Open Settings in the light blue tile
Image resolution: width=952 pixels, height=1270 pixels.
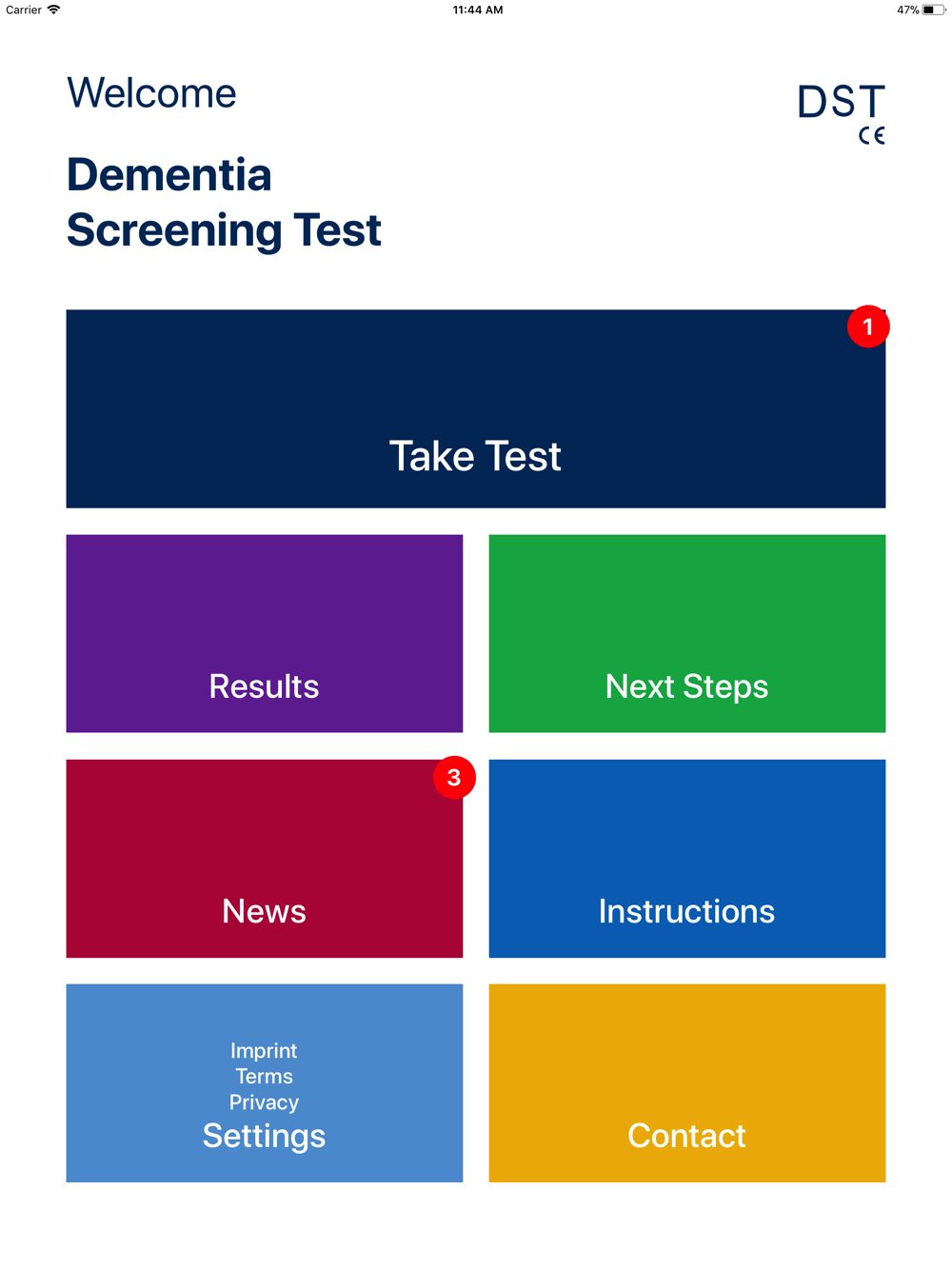(x=264, y=1136)
